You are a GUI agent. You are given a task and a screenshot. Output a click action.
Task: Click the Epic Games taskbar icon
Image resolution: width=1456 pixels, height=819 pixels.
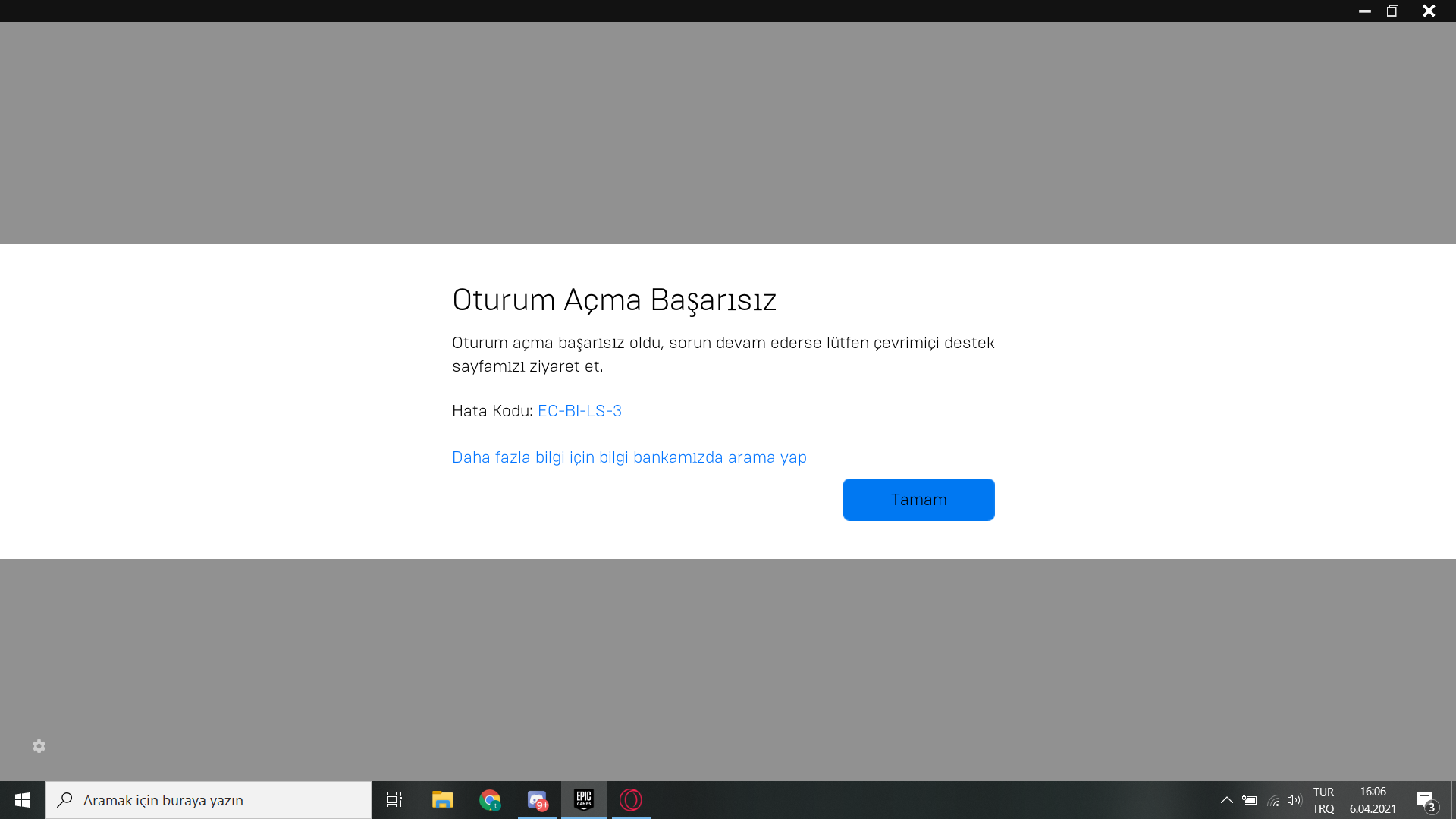pyautogui.click(x=584, y=800)
